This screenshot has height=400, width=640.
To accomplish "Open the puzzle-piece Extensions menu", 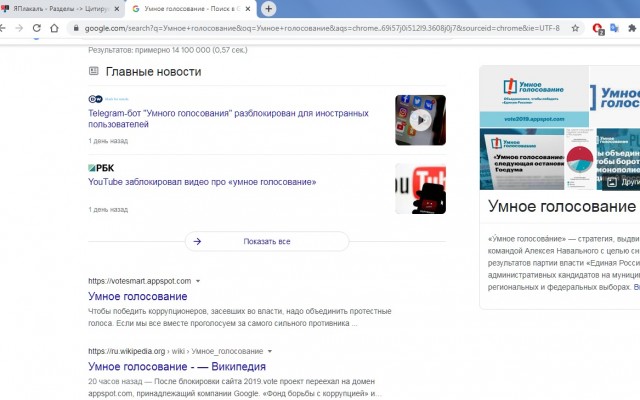I will point(632,28).
